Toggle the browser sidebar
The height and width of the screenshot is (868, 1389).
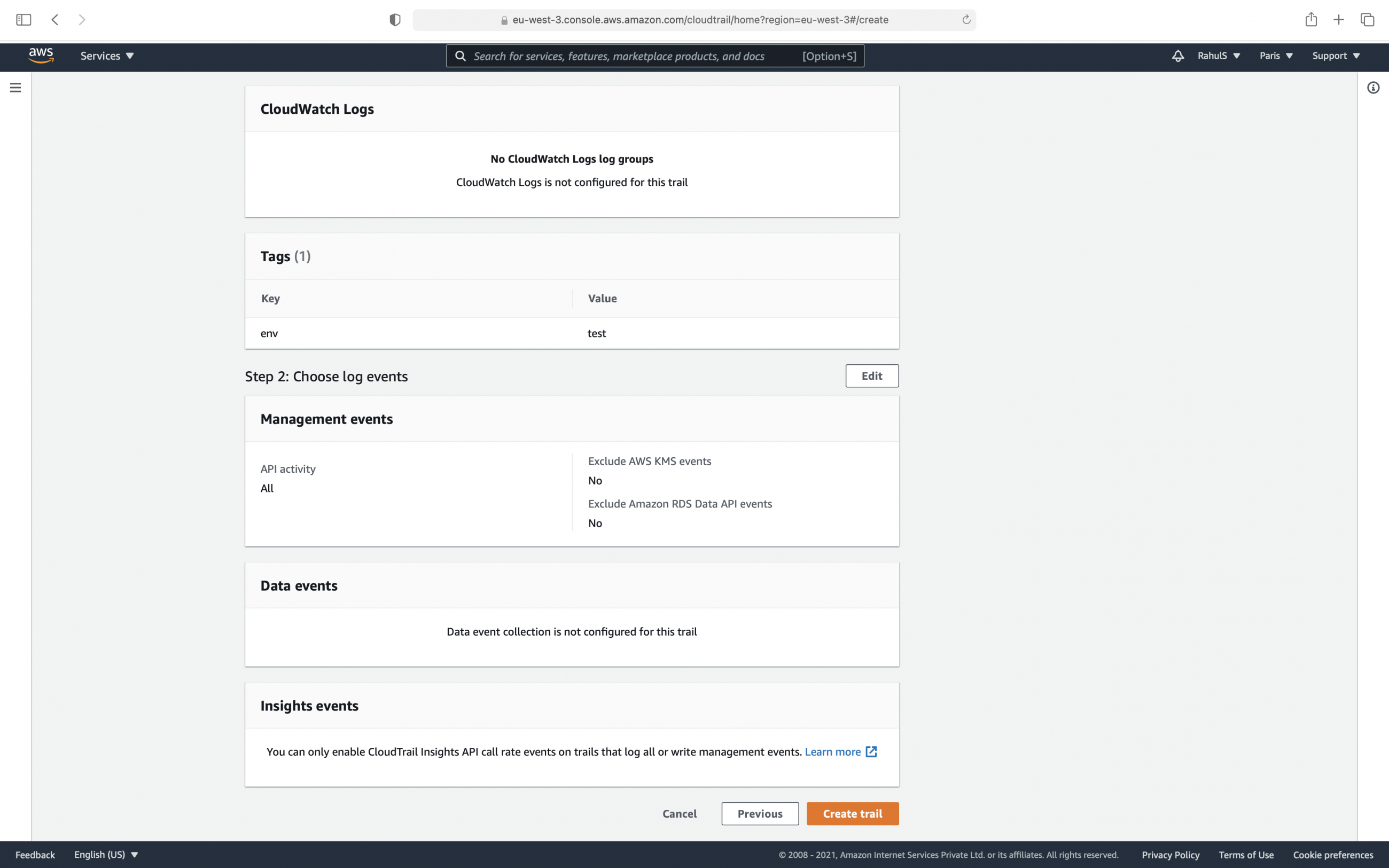[x=24, y=19]
